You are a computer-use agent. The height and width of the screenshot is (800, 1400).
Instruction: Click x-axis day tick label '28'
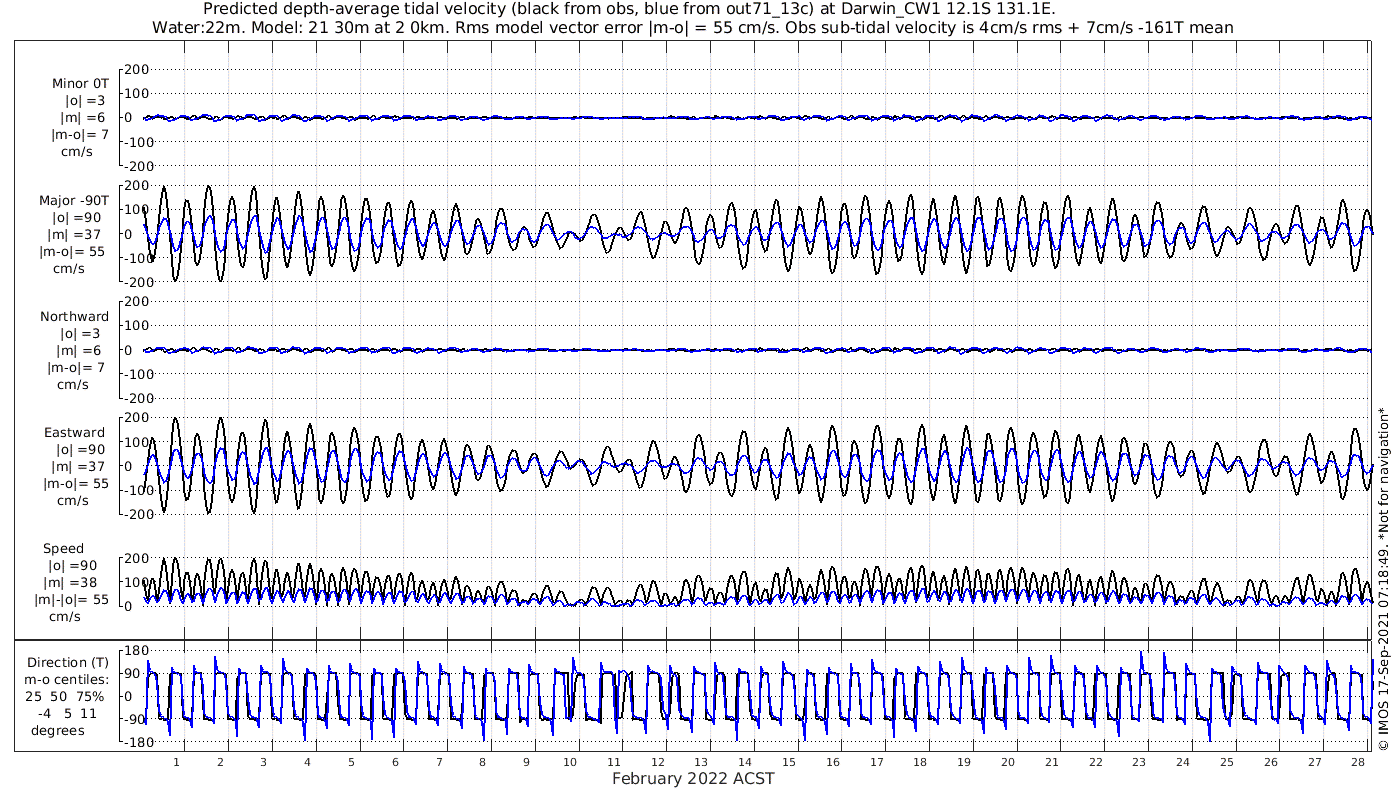pyautogui.click(x=1358, y=762)
